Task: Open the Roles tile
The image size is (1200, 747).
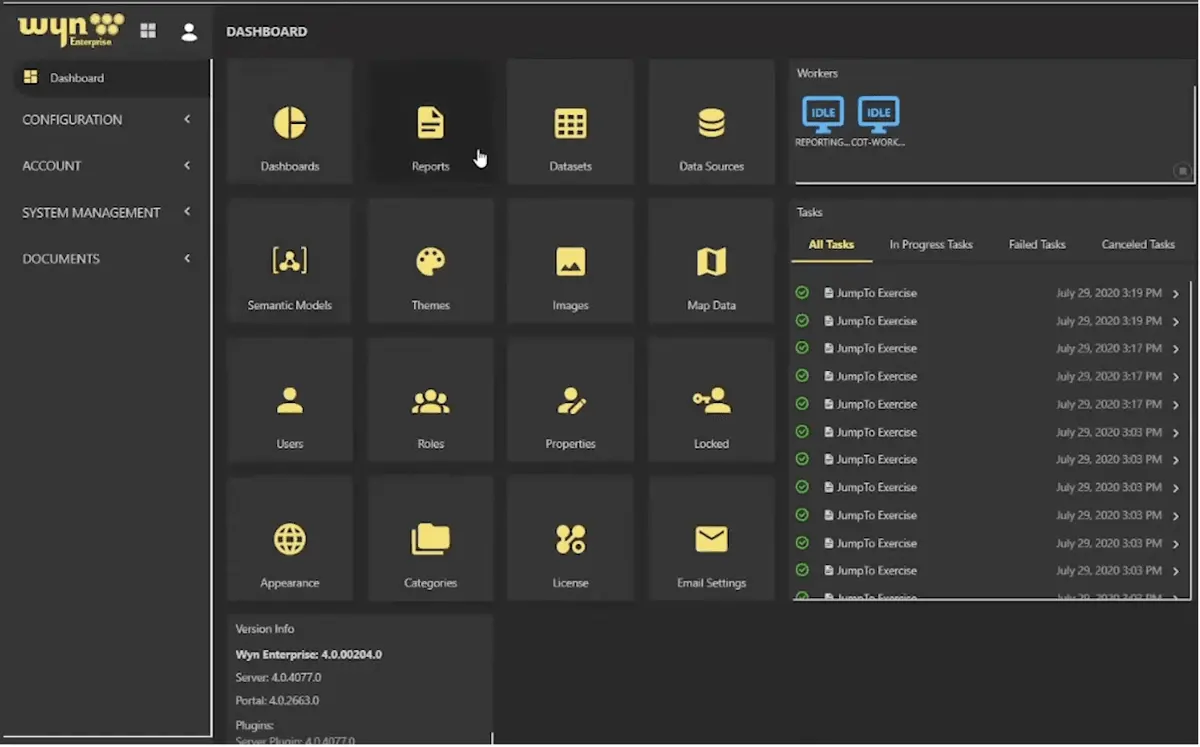Action: click(x=430, y=400)
